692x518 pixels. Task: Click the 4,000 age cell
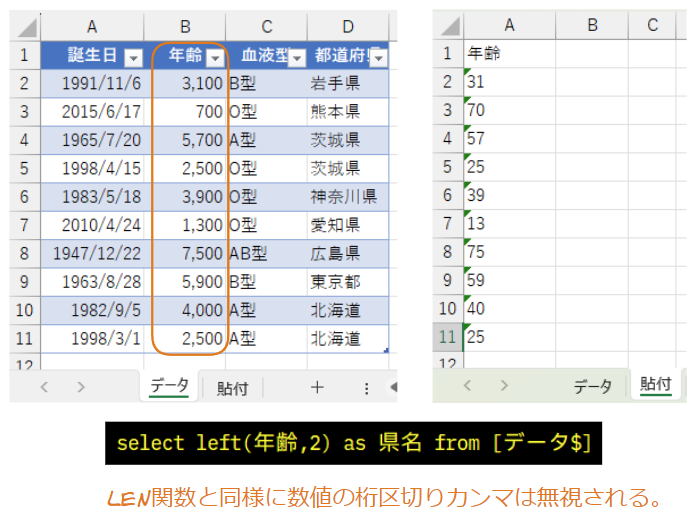click(x=185, y=310)
